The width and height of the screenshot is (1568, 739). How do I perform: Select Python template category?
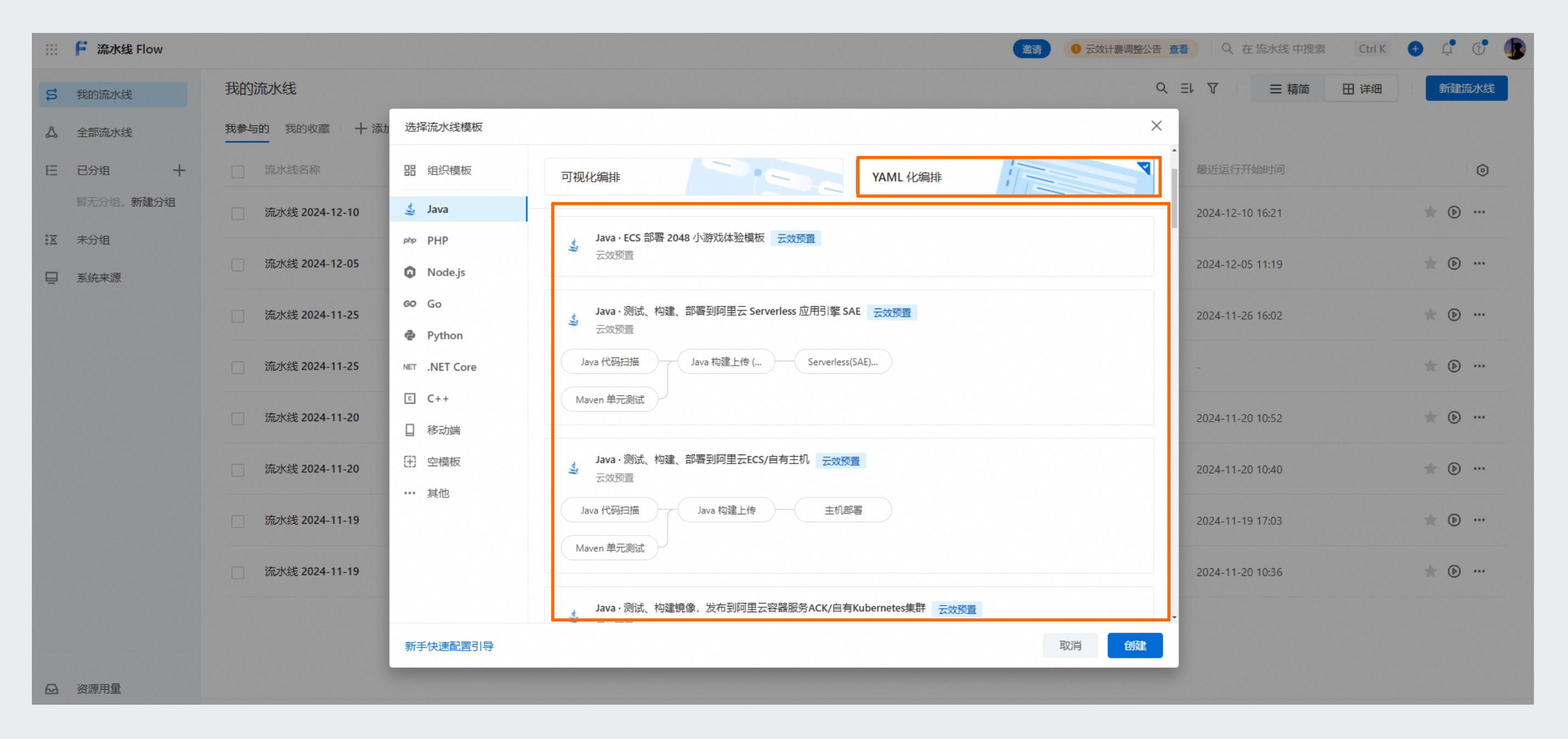click(x=458, y=335)
